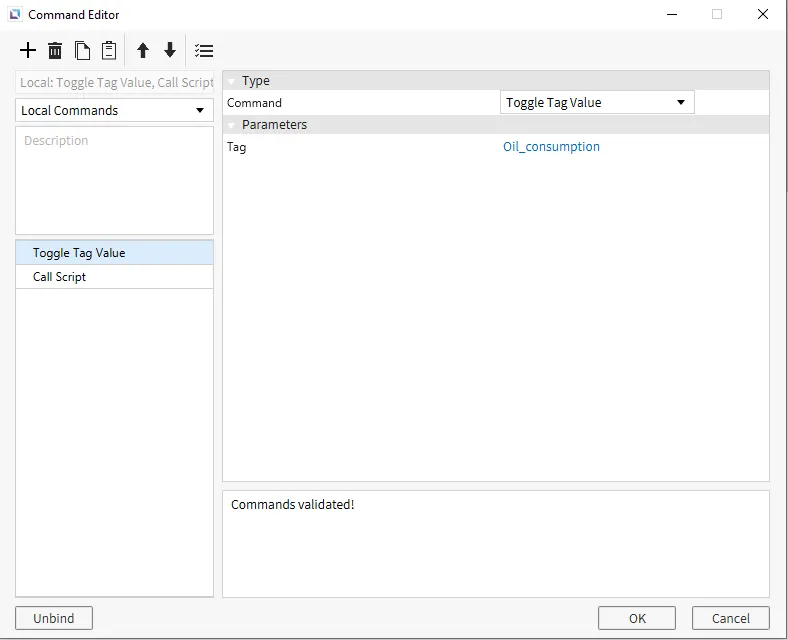Collapse the Type section
This screenshot has height=640, width=788.
coord(231,81)
